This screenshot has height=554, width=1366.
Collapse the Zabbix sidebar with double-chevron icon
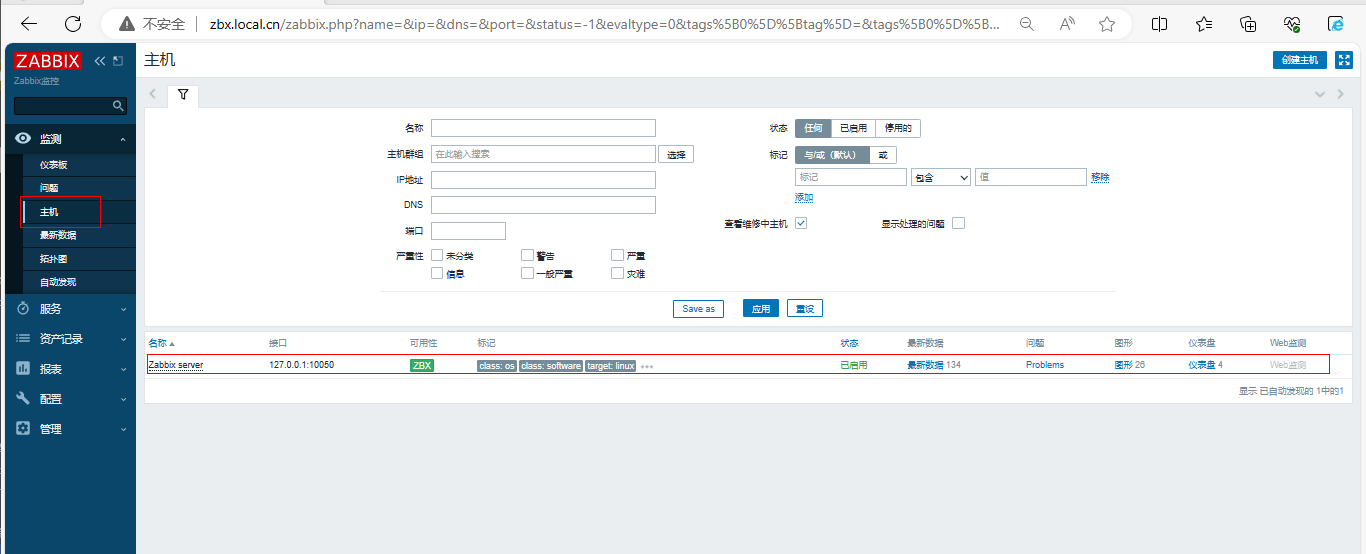[100, 61]
